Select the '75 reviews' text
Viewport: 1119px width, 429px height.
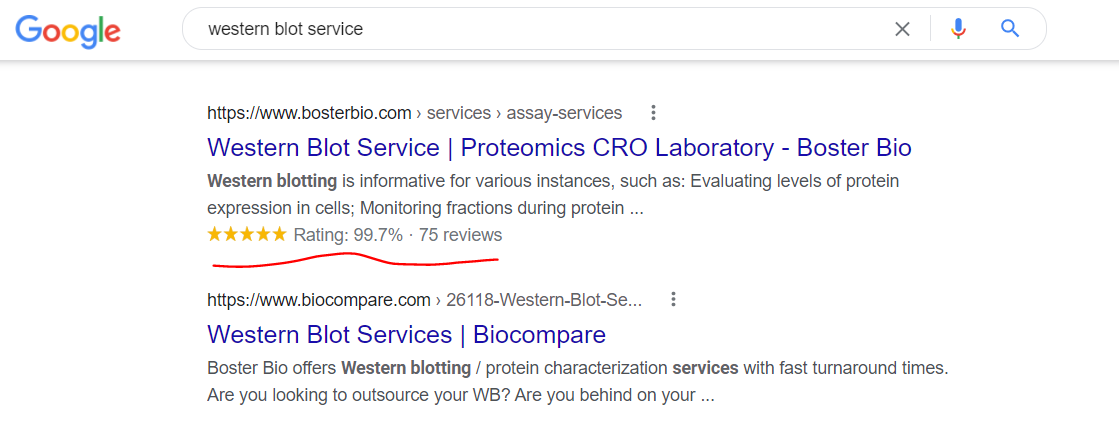[460, 235]
